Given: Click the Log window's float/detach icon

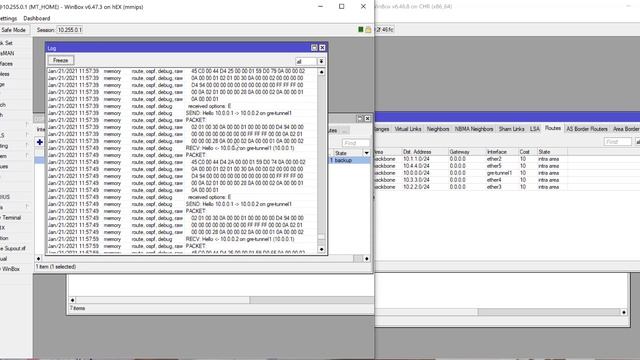Looking at the screenshot, I should tap(314, 48).
